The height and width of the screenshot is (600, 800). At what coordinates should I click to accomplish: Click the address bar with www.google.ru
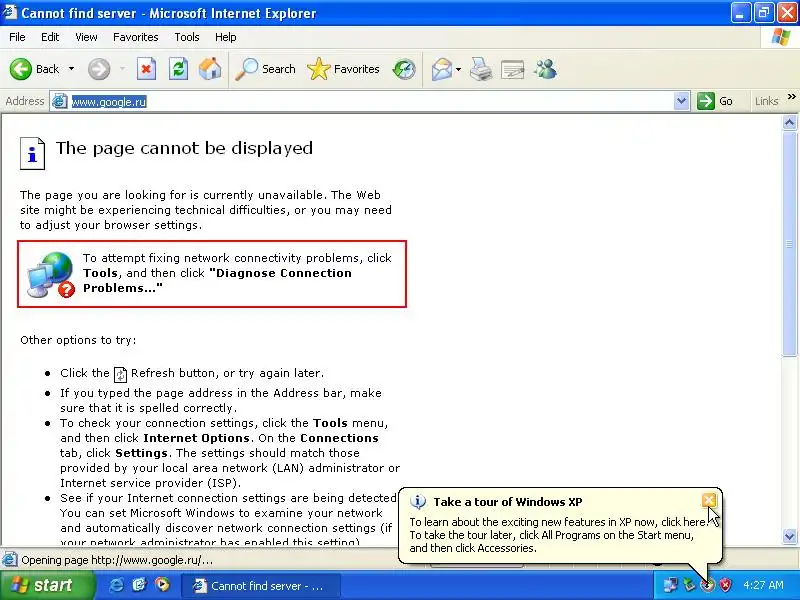coord(369,102)
